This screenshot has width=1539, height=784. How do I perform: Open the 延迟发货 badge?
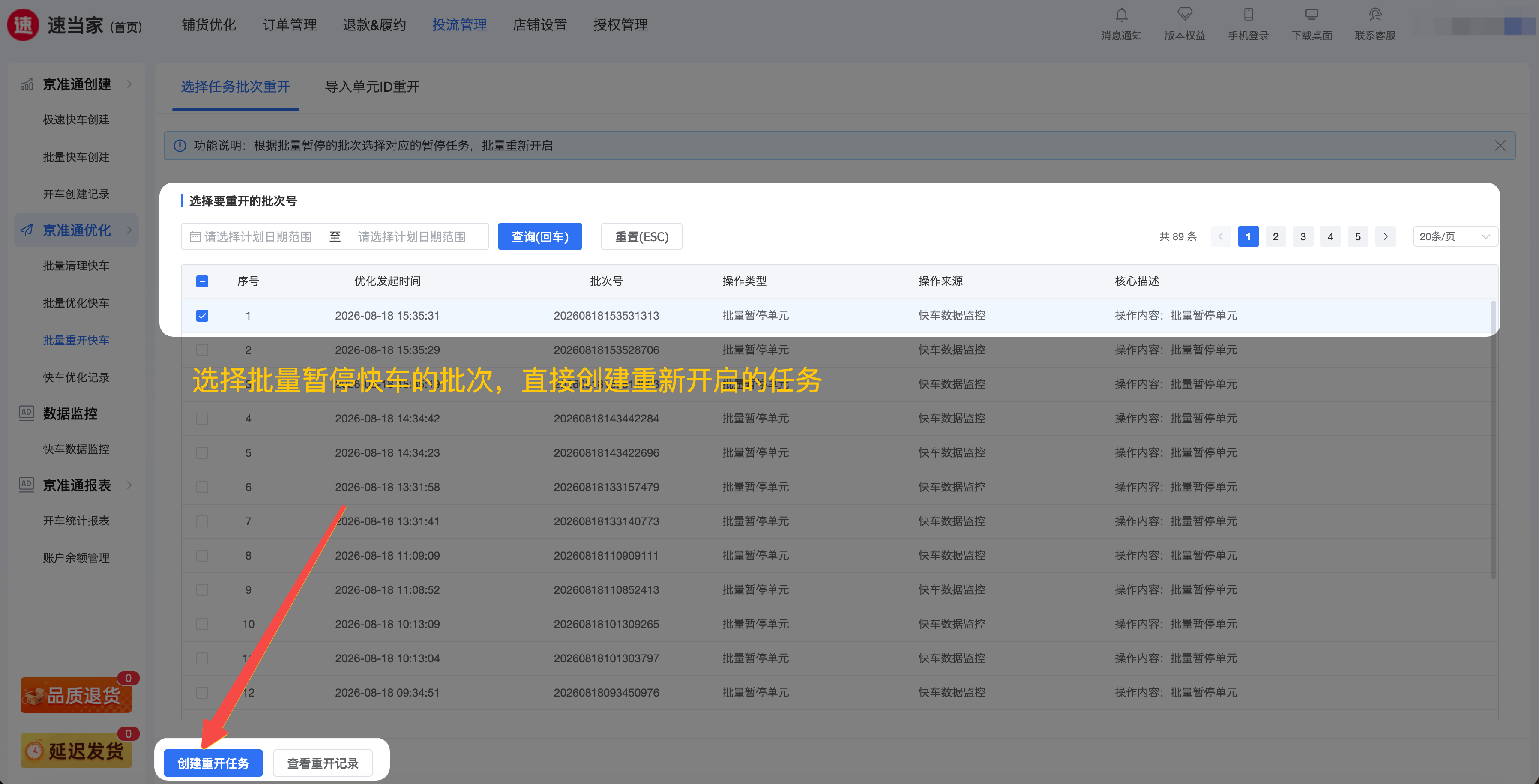click(x=76, y=751)
